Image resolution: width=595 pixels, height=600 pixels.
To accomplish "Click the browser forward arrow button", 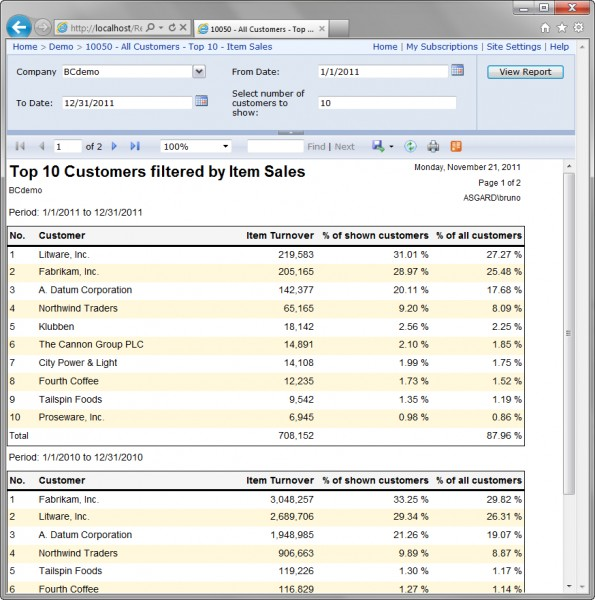I will (42, 27).
